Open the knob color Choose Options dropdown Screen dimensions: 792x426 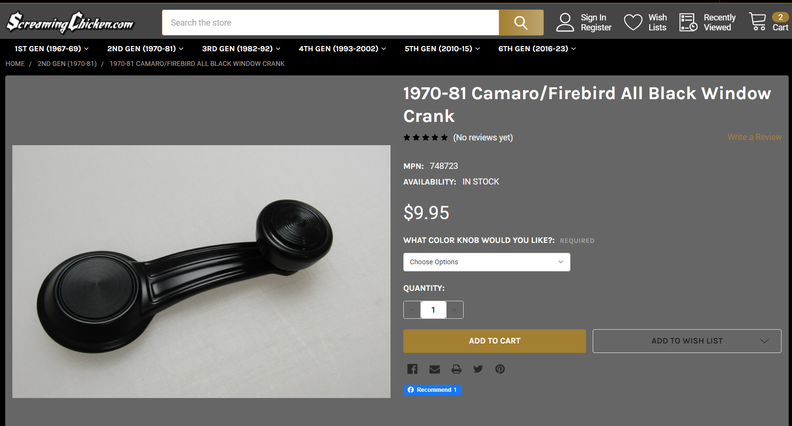pyautogui.click(x=487, y=262)
